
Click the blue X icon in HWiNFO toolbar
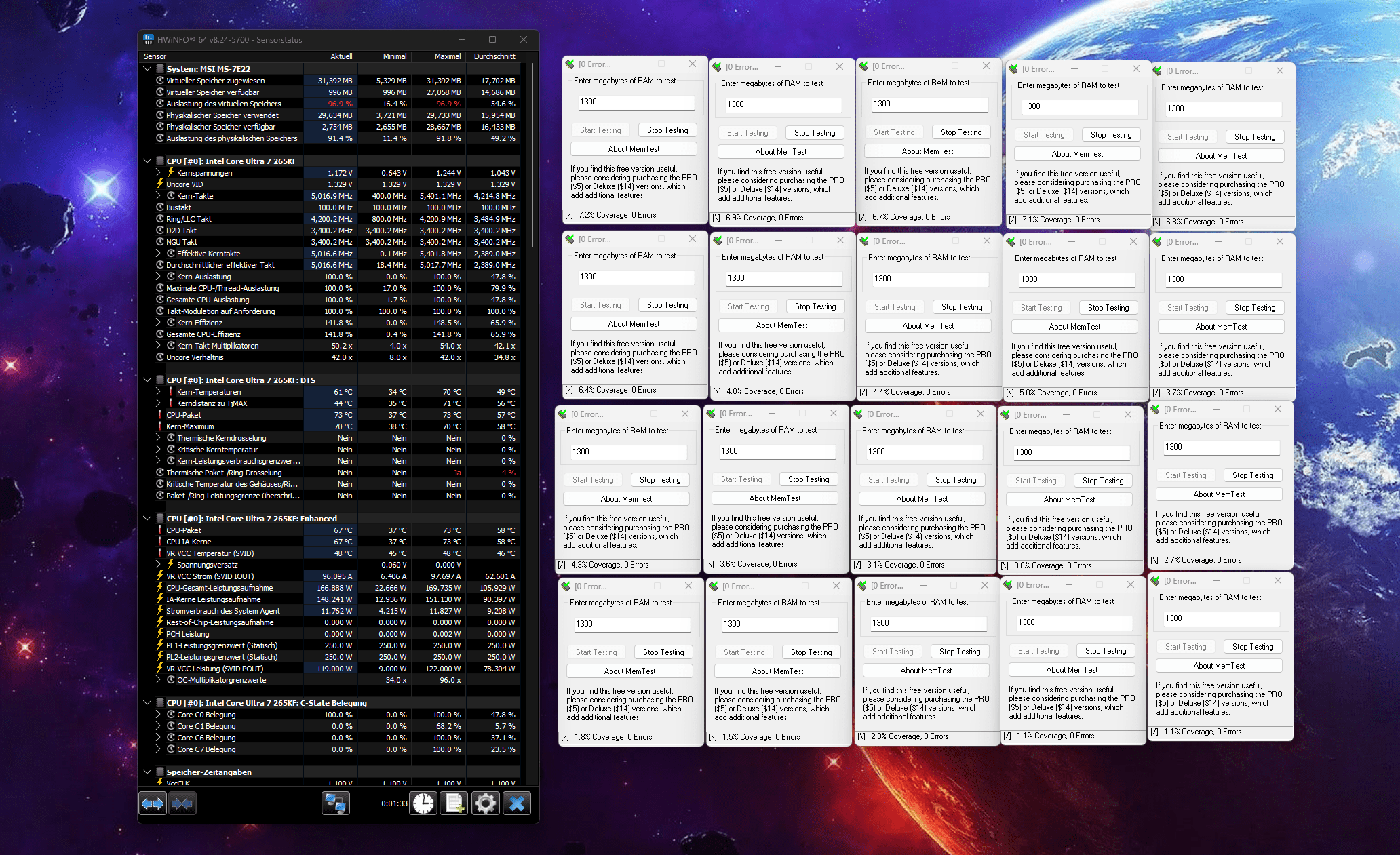pos(517,804)
